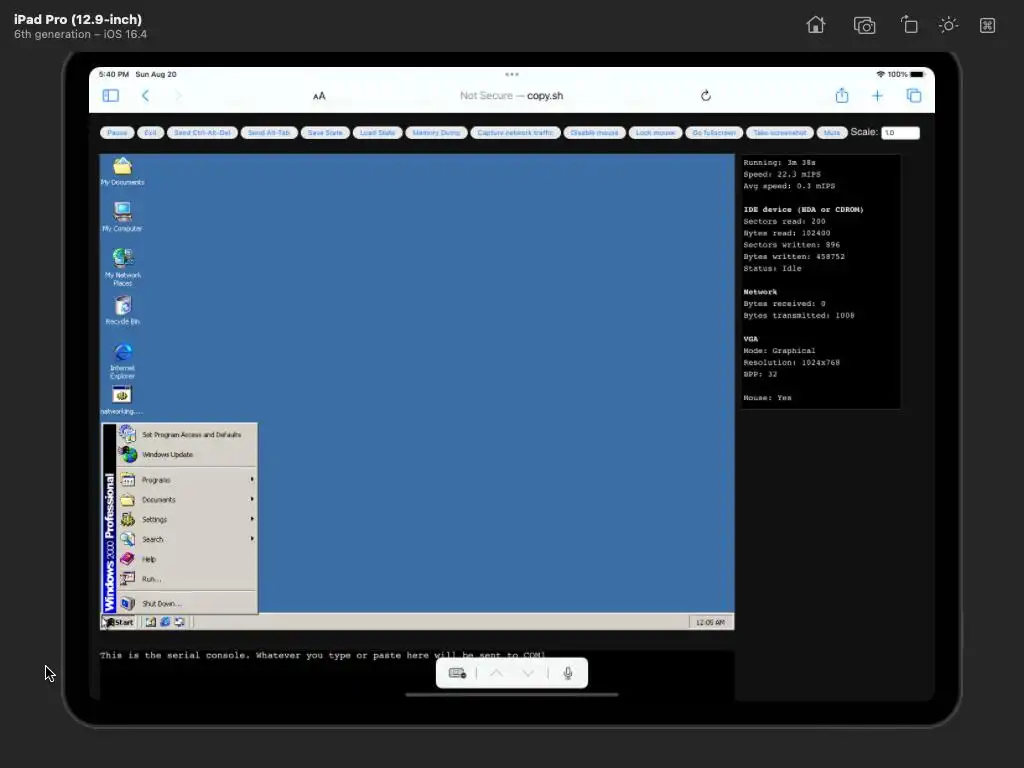This screenshot has width=1024, height=768.
Task: Toggle the Disable mouse button
Action: coord(594,133)
